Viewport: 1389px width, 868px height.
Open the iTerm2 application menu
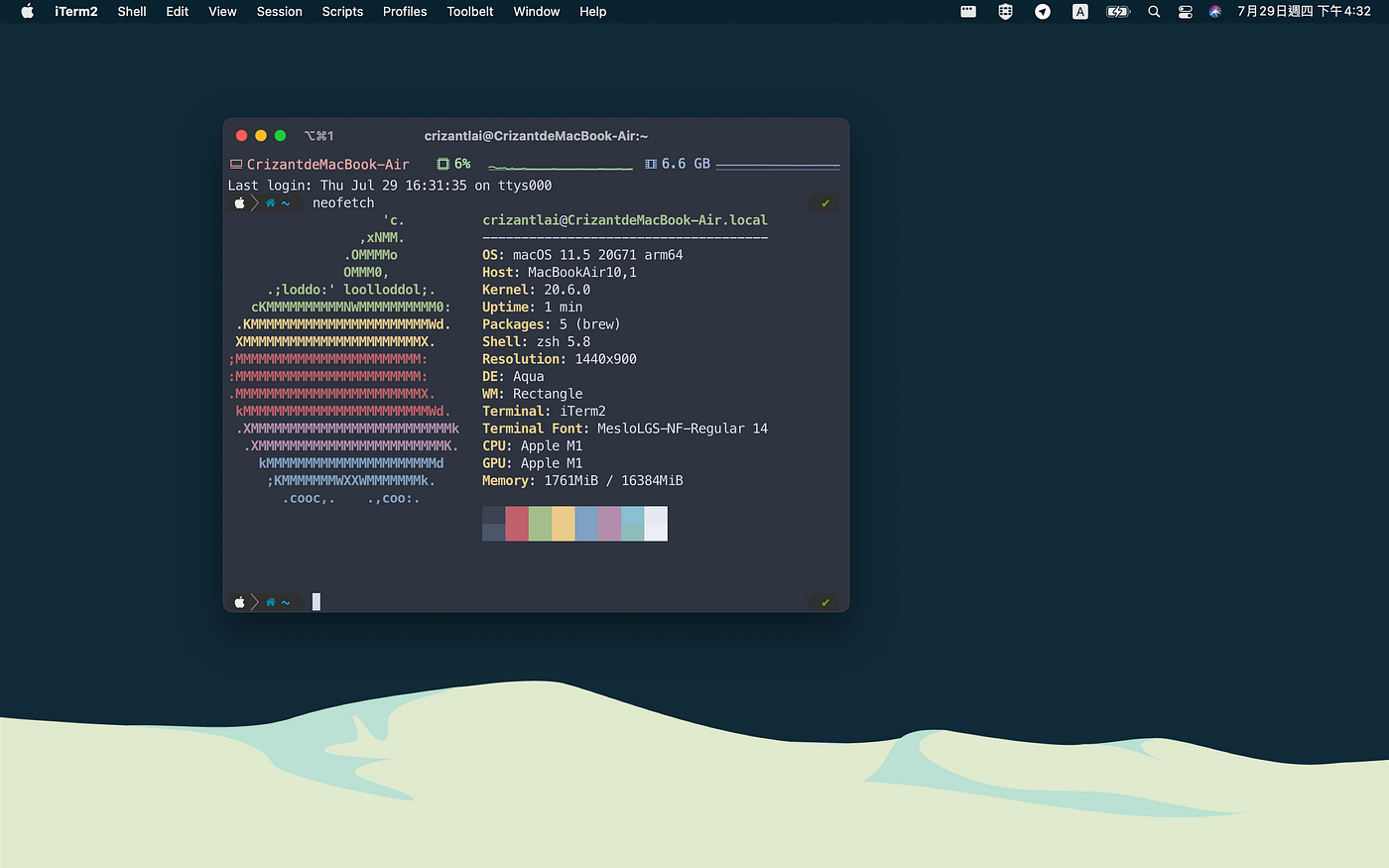(75, 12)
